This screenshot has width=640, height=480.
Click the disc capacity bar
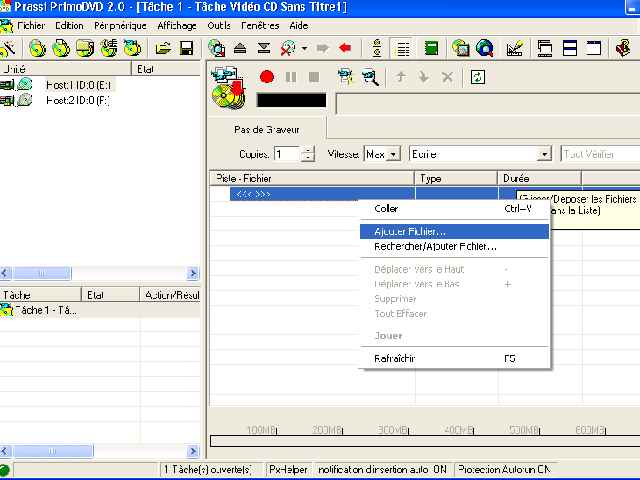pyautogui.click(x=424, y=441)
